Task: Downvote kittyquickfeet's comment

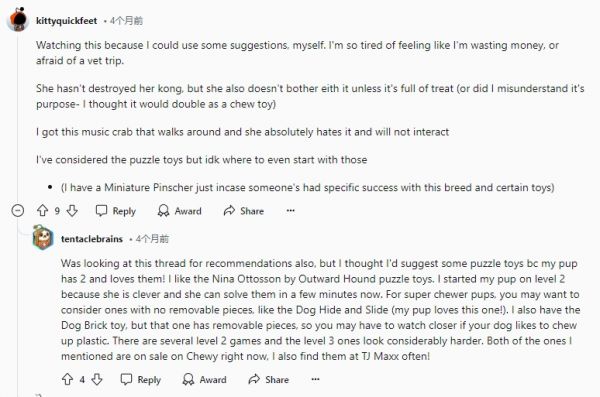Action: coord(72,211)
